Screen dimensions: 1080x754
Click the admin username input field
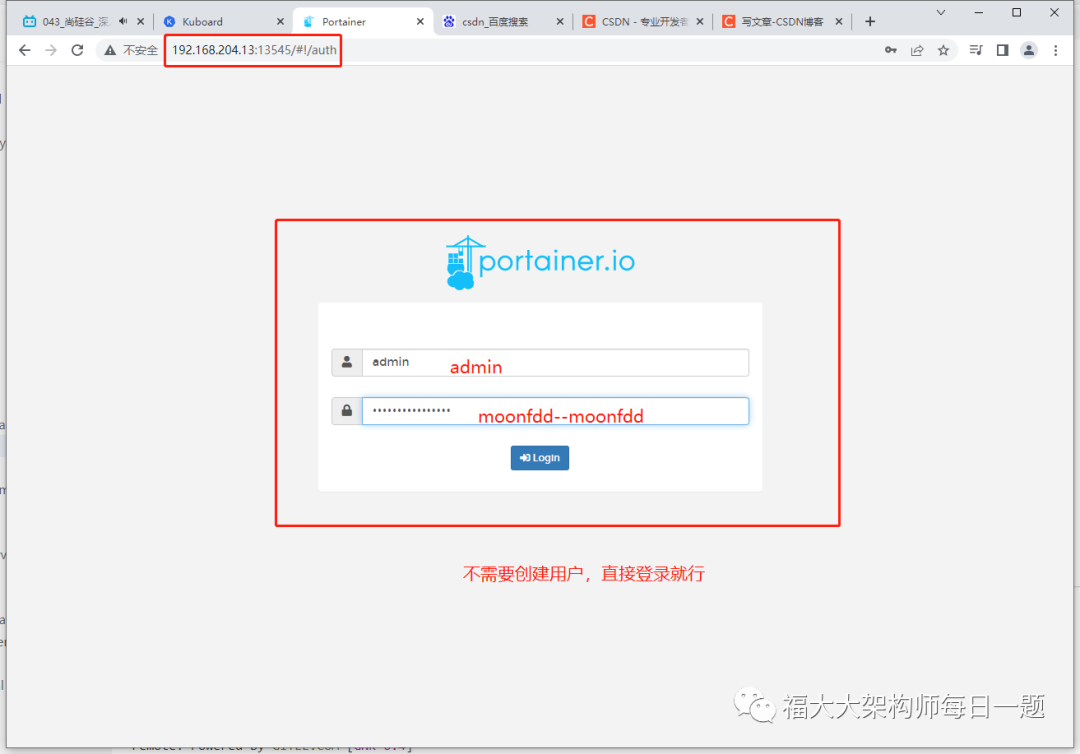point(555,362)
